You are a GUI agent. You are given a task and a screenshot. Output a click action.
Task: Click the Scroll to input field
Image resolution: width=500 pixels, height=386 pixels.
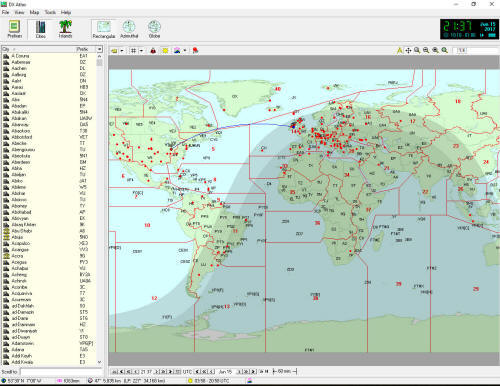point(61,372)
